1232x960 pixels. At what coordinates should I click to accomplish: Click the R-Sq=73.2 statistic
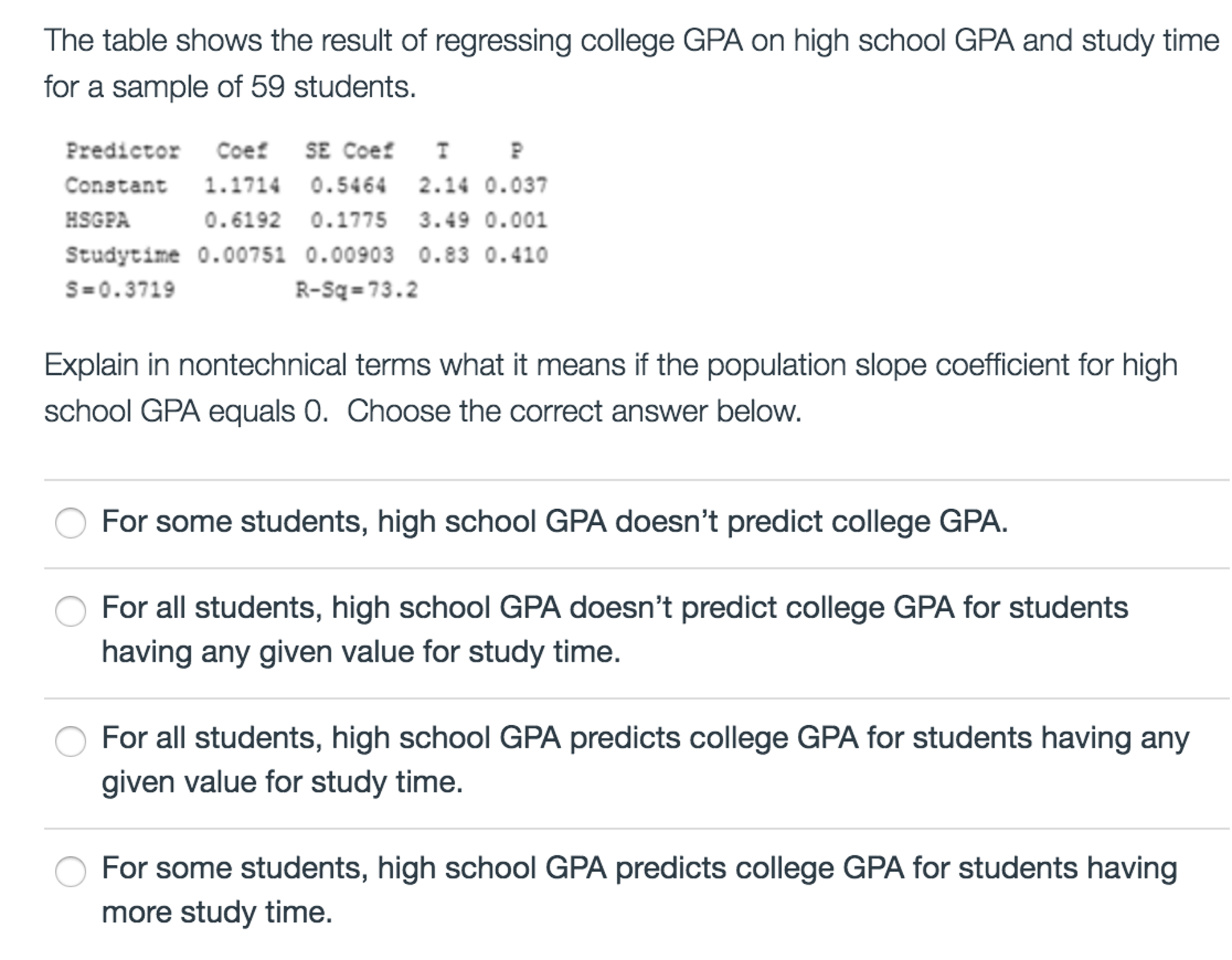[356, 291]
